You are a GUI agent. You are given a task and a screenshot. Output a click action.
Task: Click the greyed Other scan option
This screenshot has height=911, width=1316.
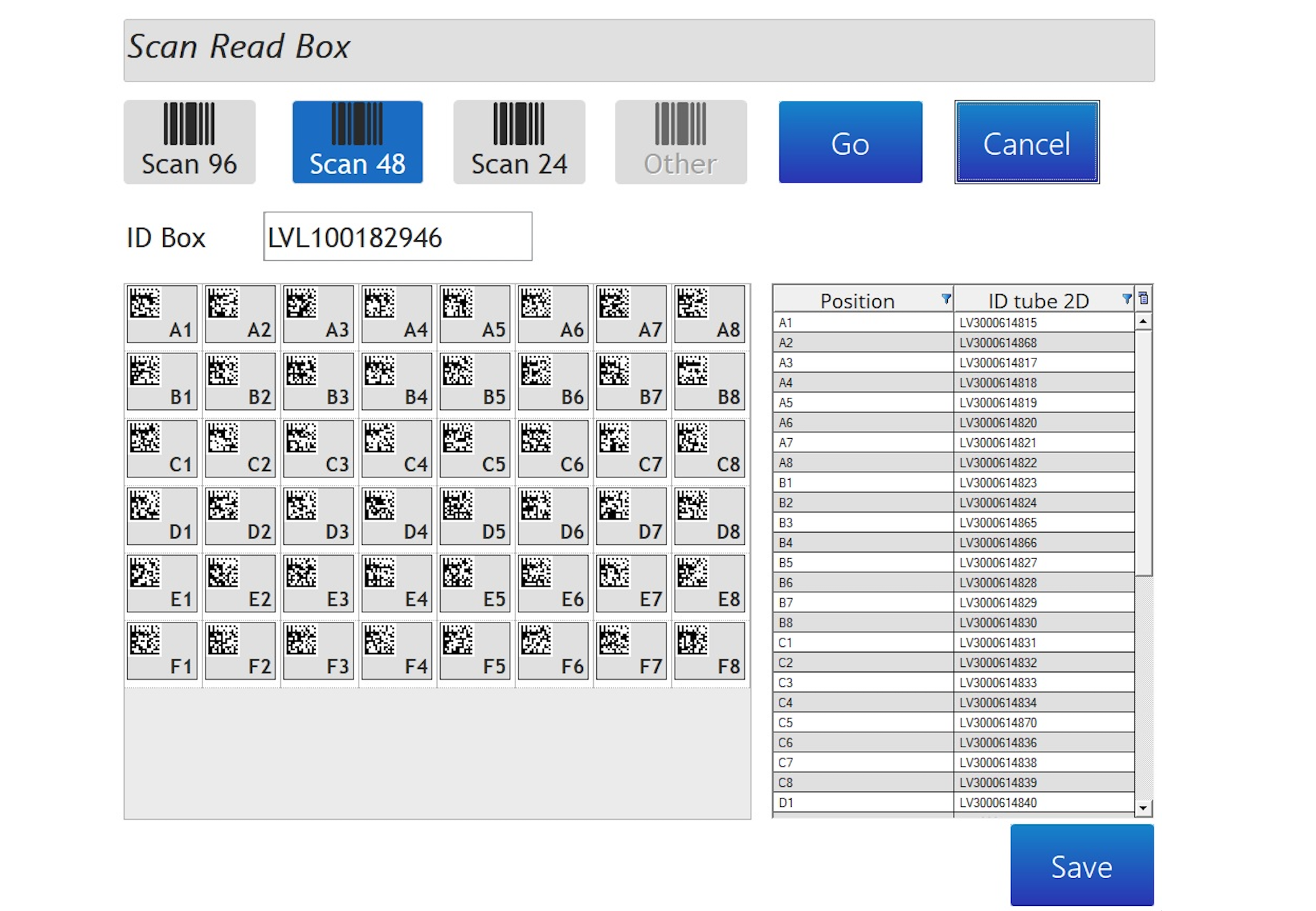point(680,142)
